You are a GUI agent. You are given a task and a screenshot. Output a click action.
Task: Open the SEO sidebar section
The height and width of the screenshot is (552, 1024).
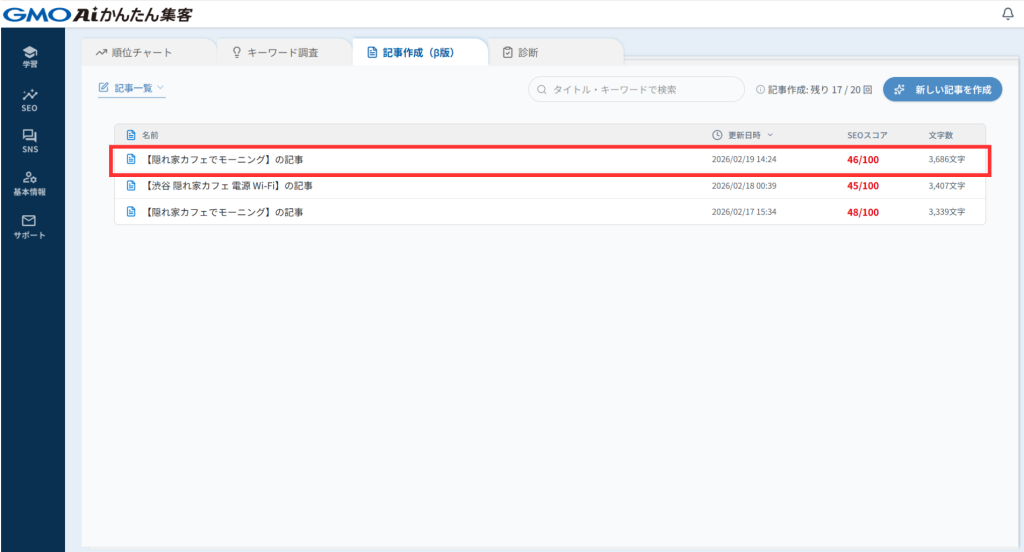tap(30, 99)
